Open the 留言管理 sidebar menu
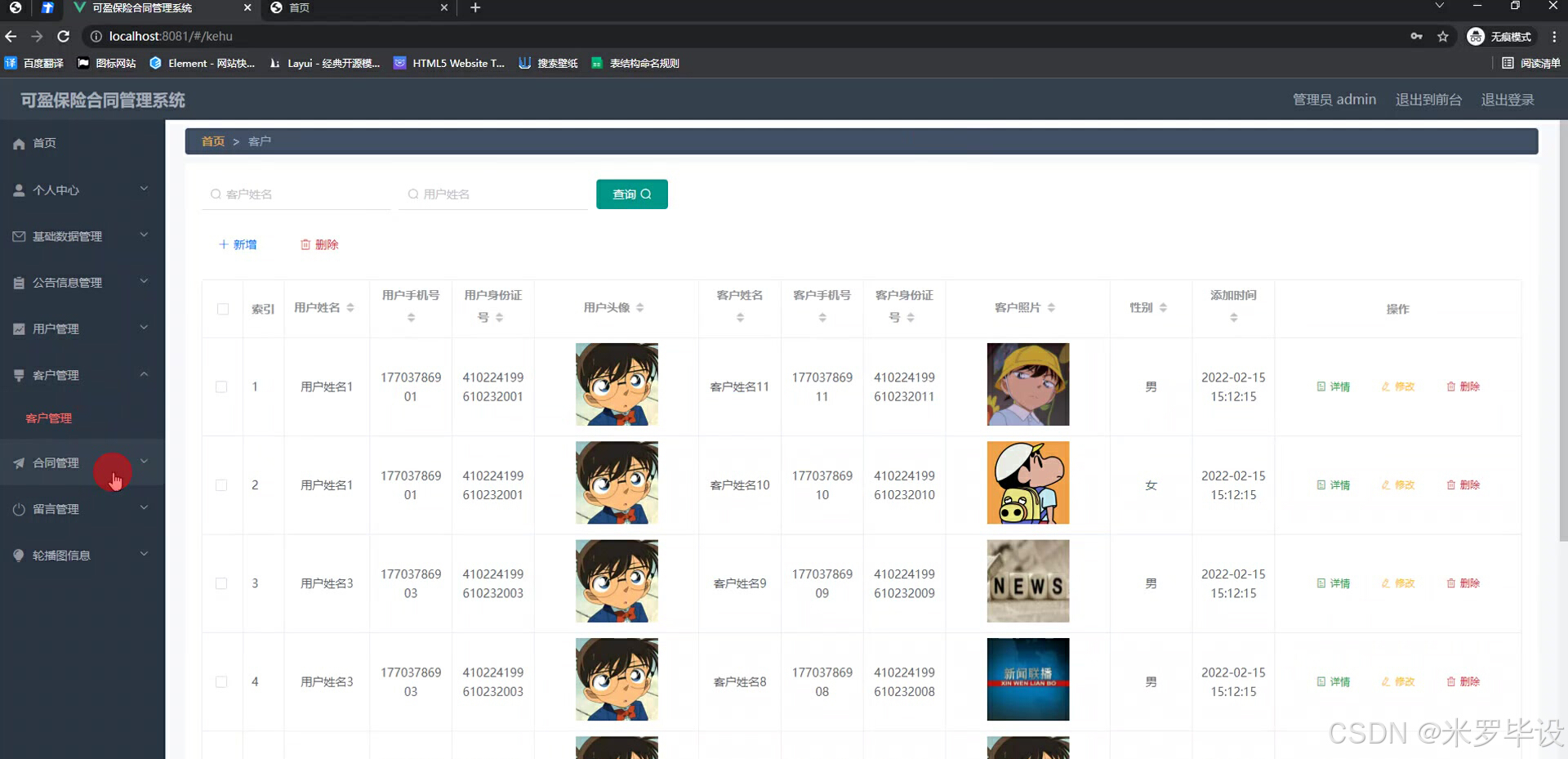Image resolution: width=1568 pixels, height=759 pixels. point(82,509)
